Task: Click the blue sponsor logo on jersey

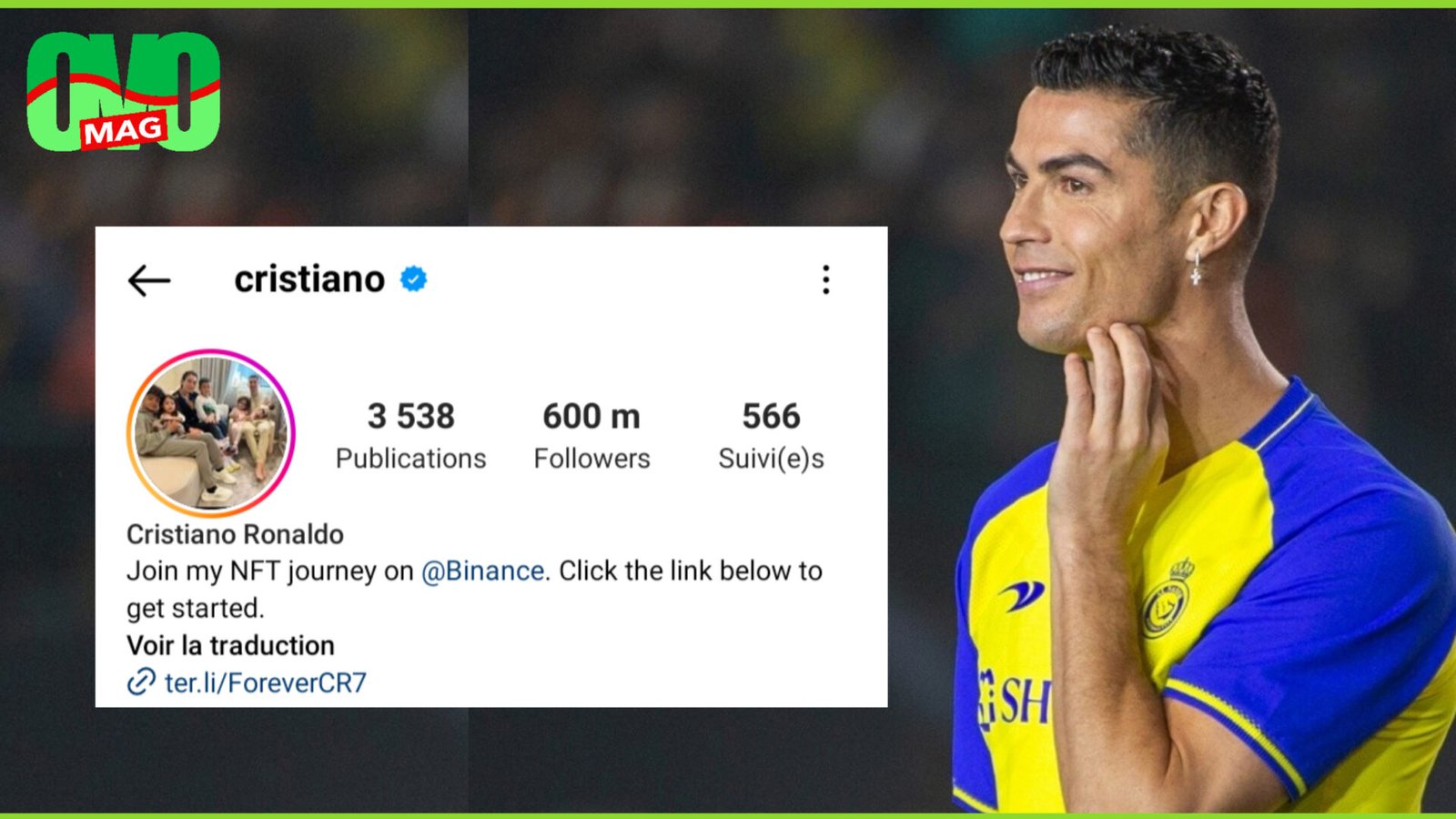Action: point(1022,596)
